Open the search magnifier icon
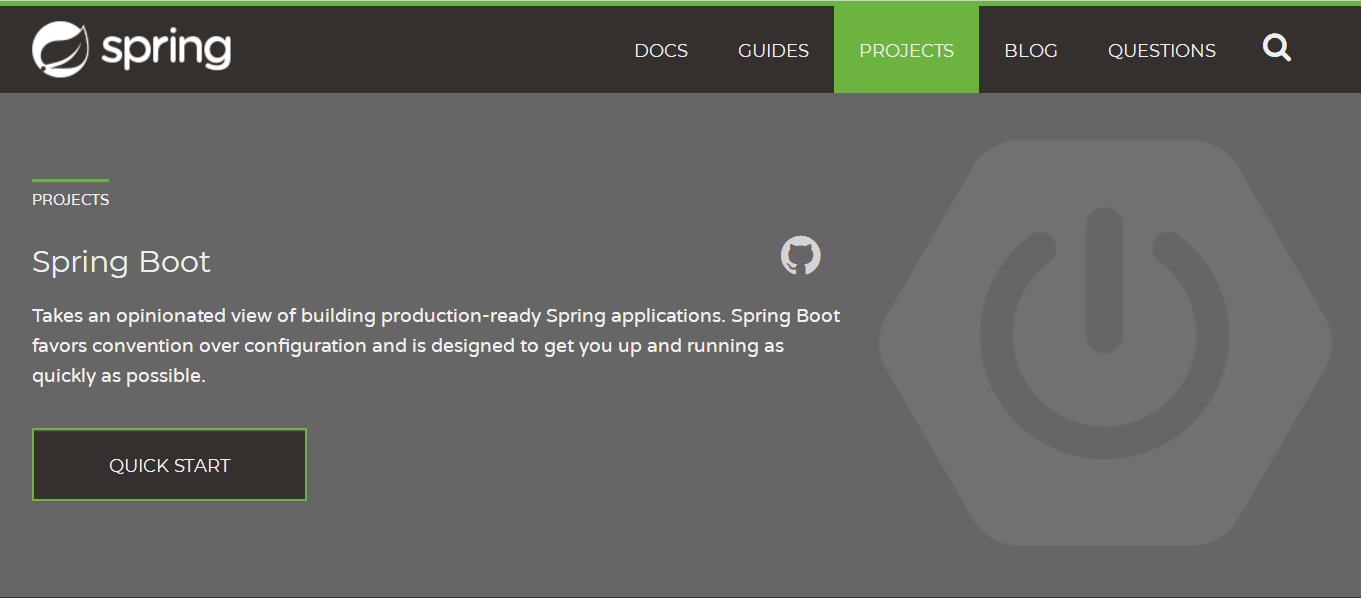The width and height of the screenshot is (1361, 598). tap(1276, 47)
